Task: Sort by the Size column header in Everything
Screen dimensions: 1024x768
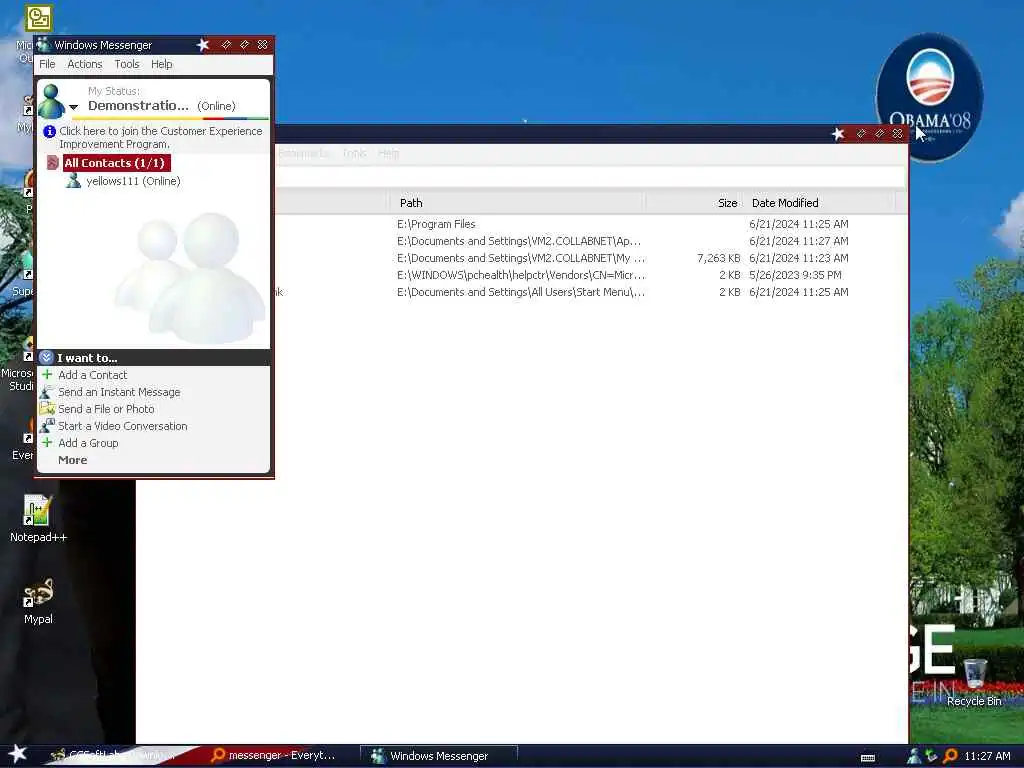Action: pos(695,203)
